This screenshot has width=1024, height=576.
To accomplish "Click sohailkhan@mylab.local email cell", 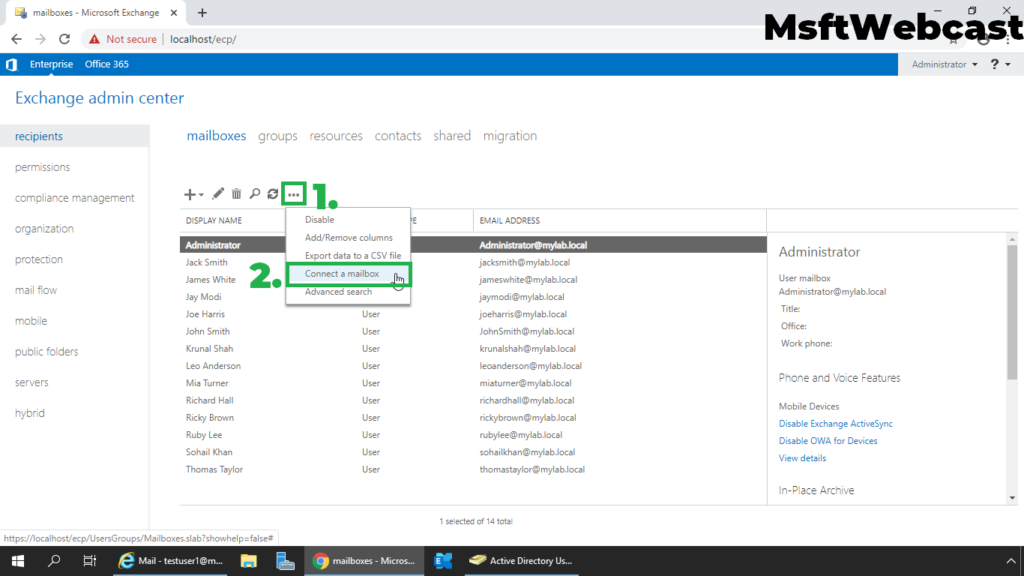I will coord(527,452).
